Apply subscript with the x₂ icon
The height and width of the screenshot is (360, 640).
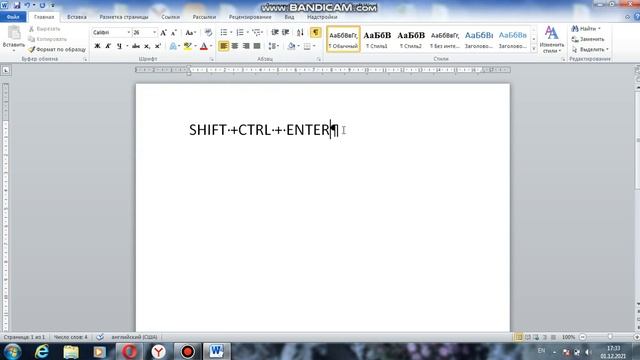pos(147,46)
